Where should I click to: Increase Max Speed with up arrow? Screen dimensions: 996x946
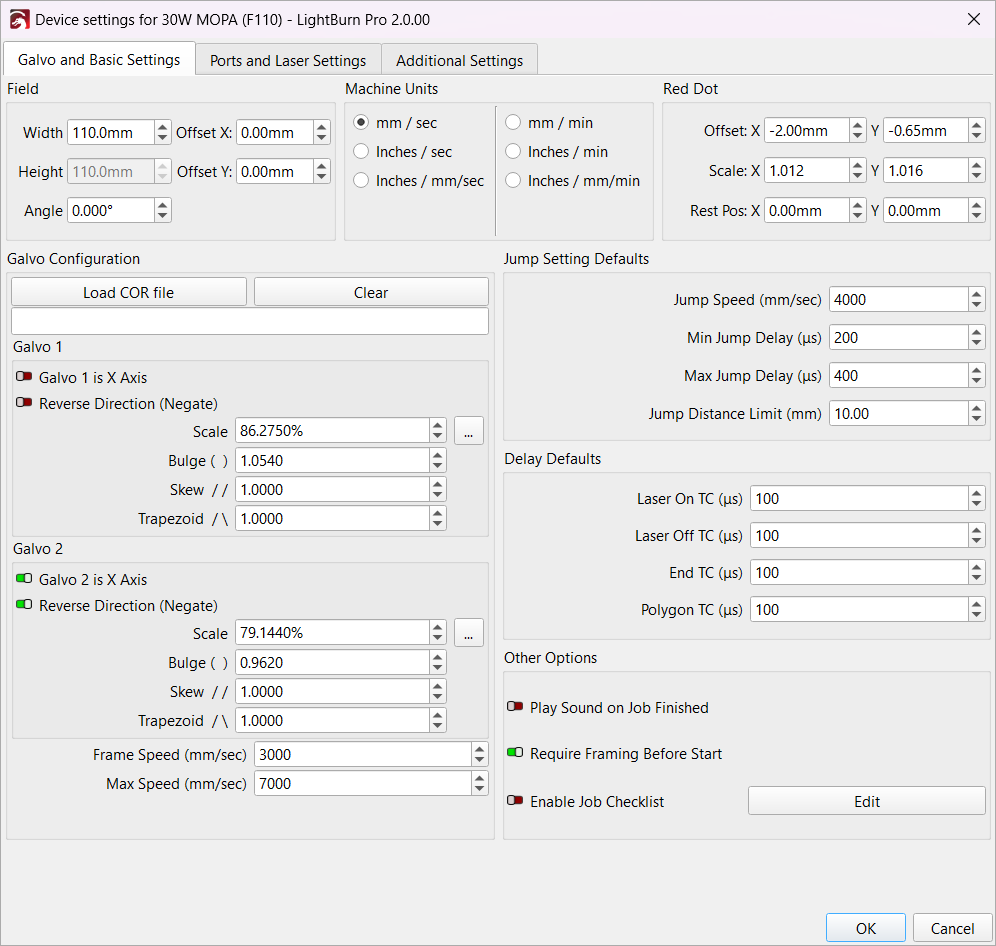[x=480, y=779]
